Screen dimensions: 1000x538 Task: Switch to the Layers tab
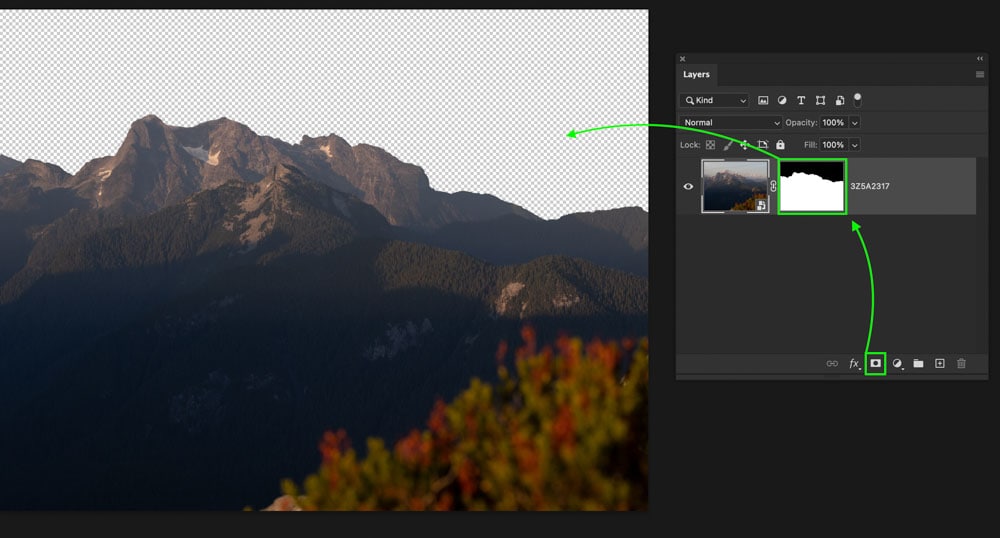pos(696,75)
